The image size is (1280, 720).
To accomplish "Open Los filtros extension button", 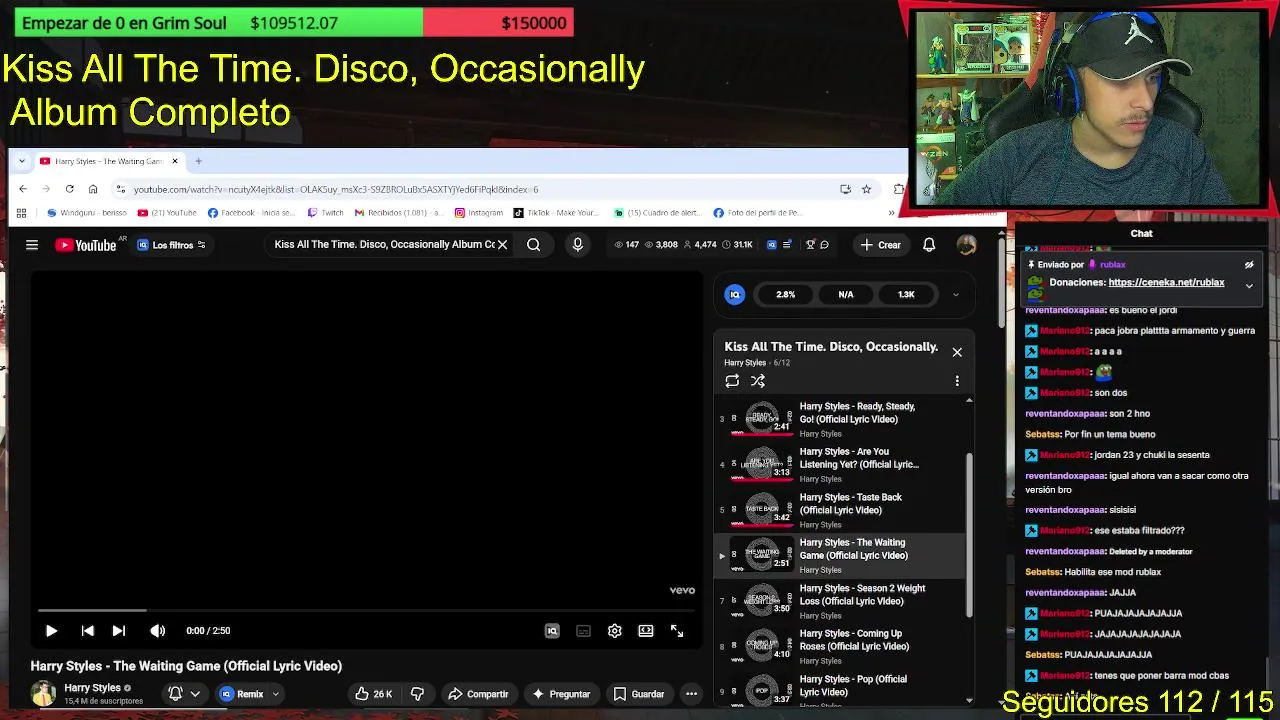I will point(171,245).
